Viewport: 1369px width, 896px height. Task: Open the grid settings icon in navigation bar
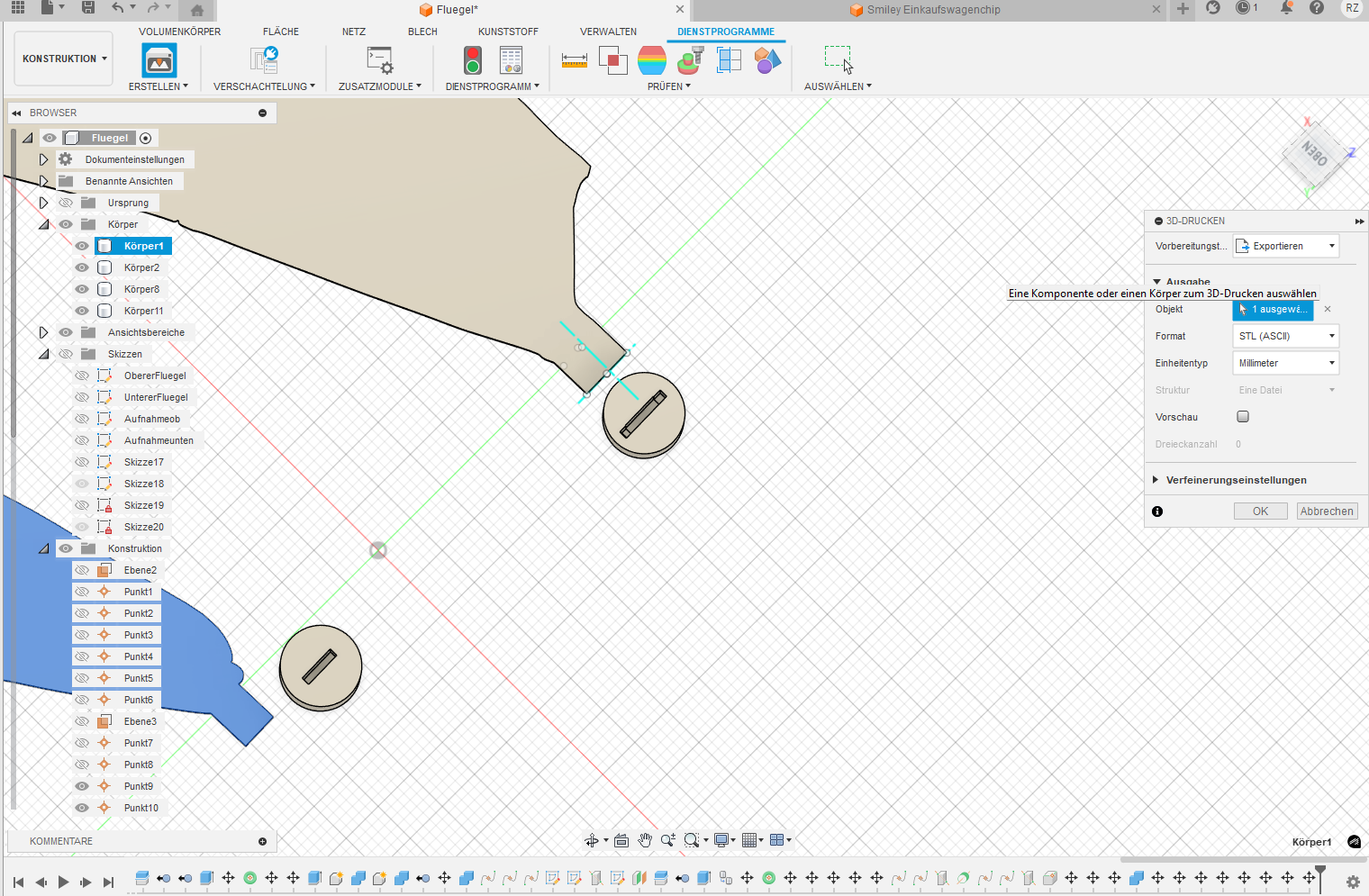[x=751, y=840]
